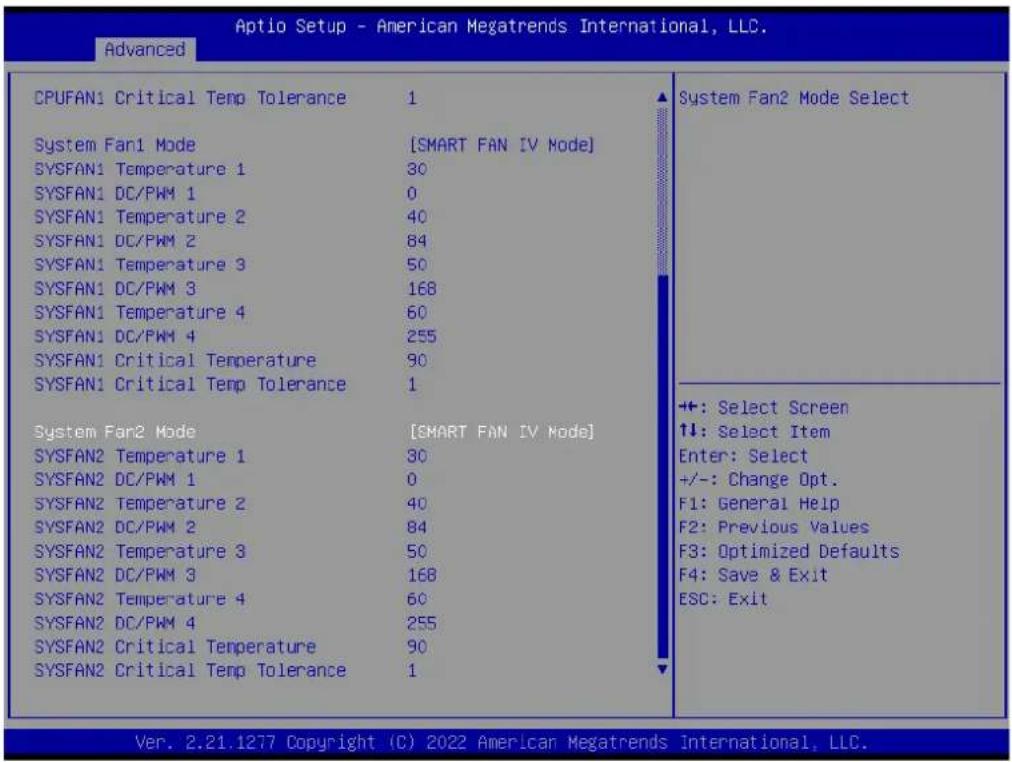
Task: Click the 'System Fan2 Mode Select' help text
Action: click(x=794, y=98)
